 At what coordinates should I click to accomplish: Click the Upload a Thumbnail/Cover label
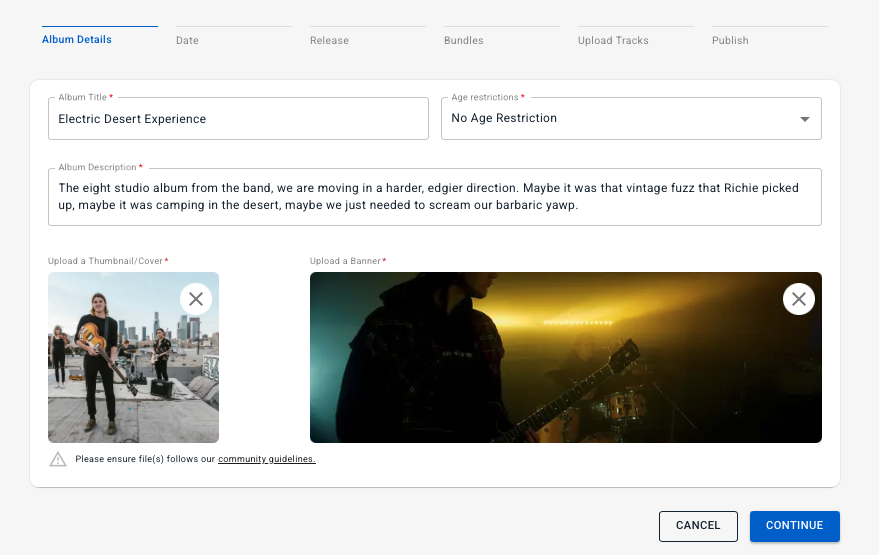tap(106, 261)
